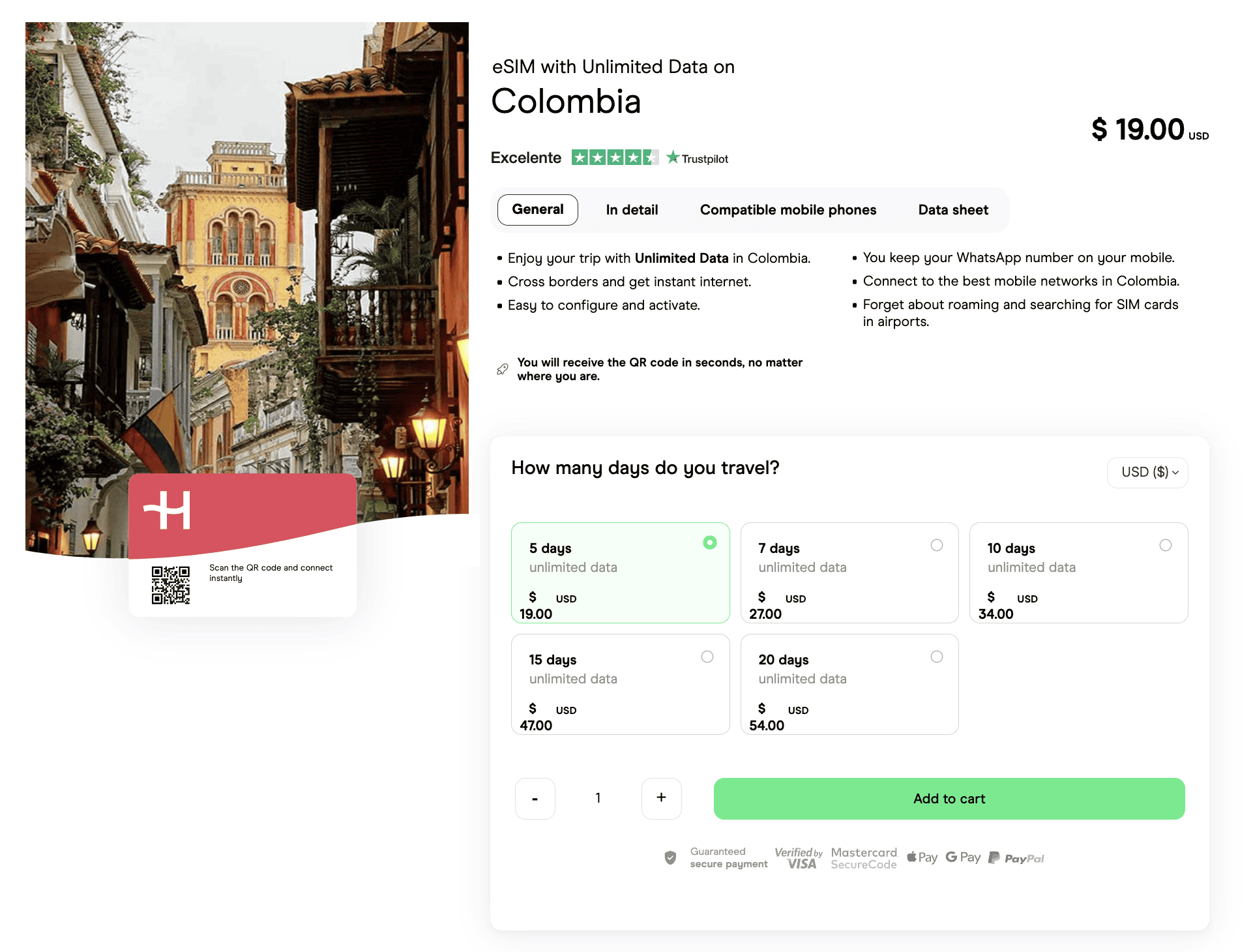Click the Verified by Visa logo
This screenshot has width=1253, height=952.
click(799, 858)
